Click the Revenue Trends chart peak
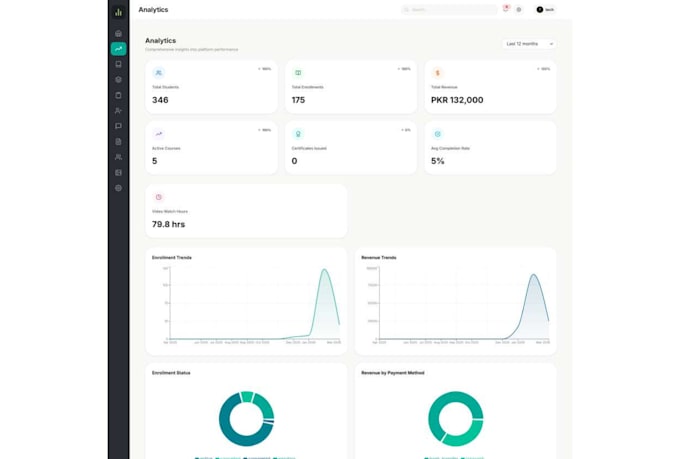Image resolution: width=680 pixels, height=459 pixels. coord(534,275)
